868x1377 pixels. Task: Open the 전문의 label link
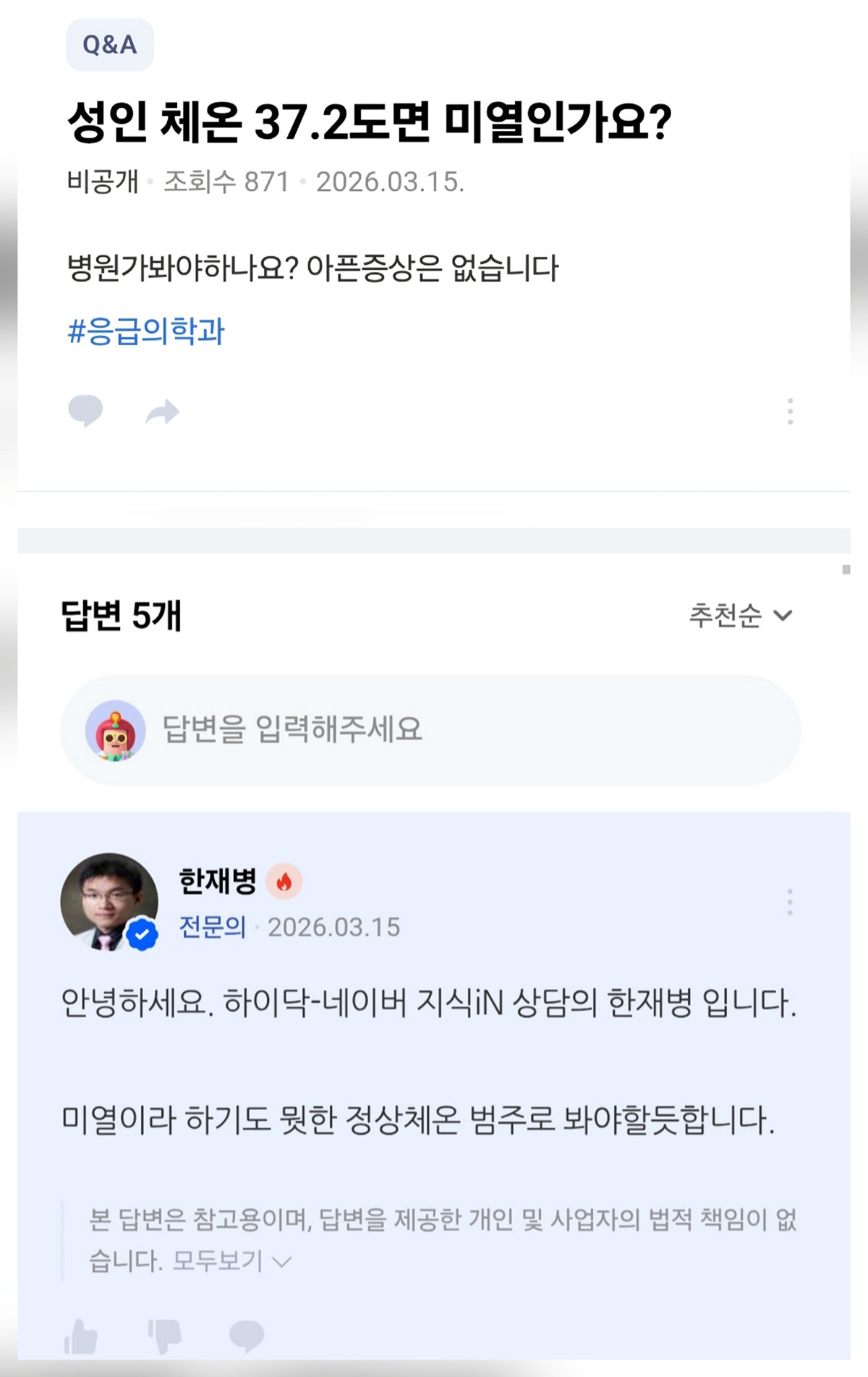[213, 927]
